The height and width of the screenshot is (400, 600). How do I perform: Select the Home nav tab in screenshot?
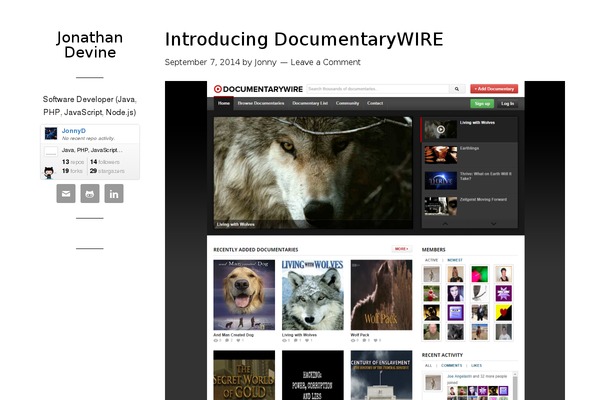click(224, 103)
